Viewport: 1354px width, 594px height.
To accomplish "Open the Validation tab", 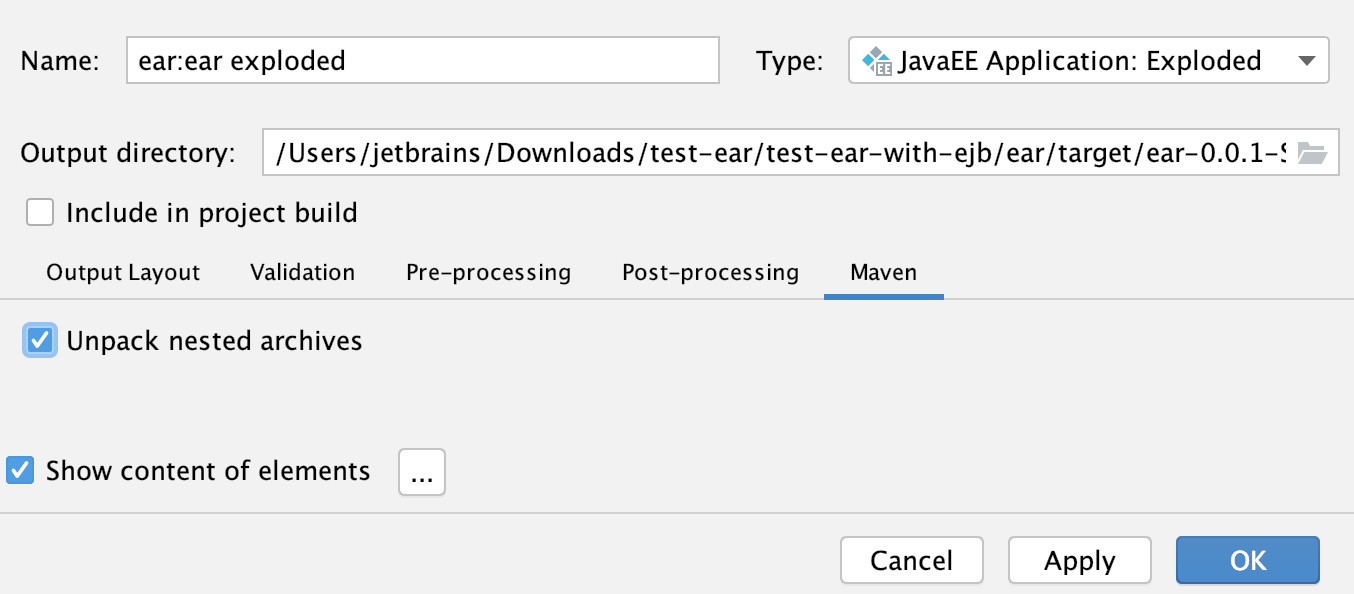I will (302, 272).
